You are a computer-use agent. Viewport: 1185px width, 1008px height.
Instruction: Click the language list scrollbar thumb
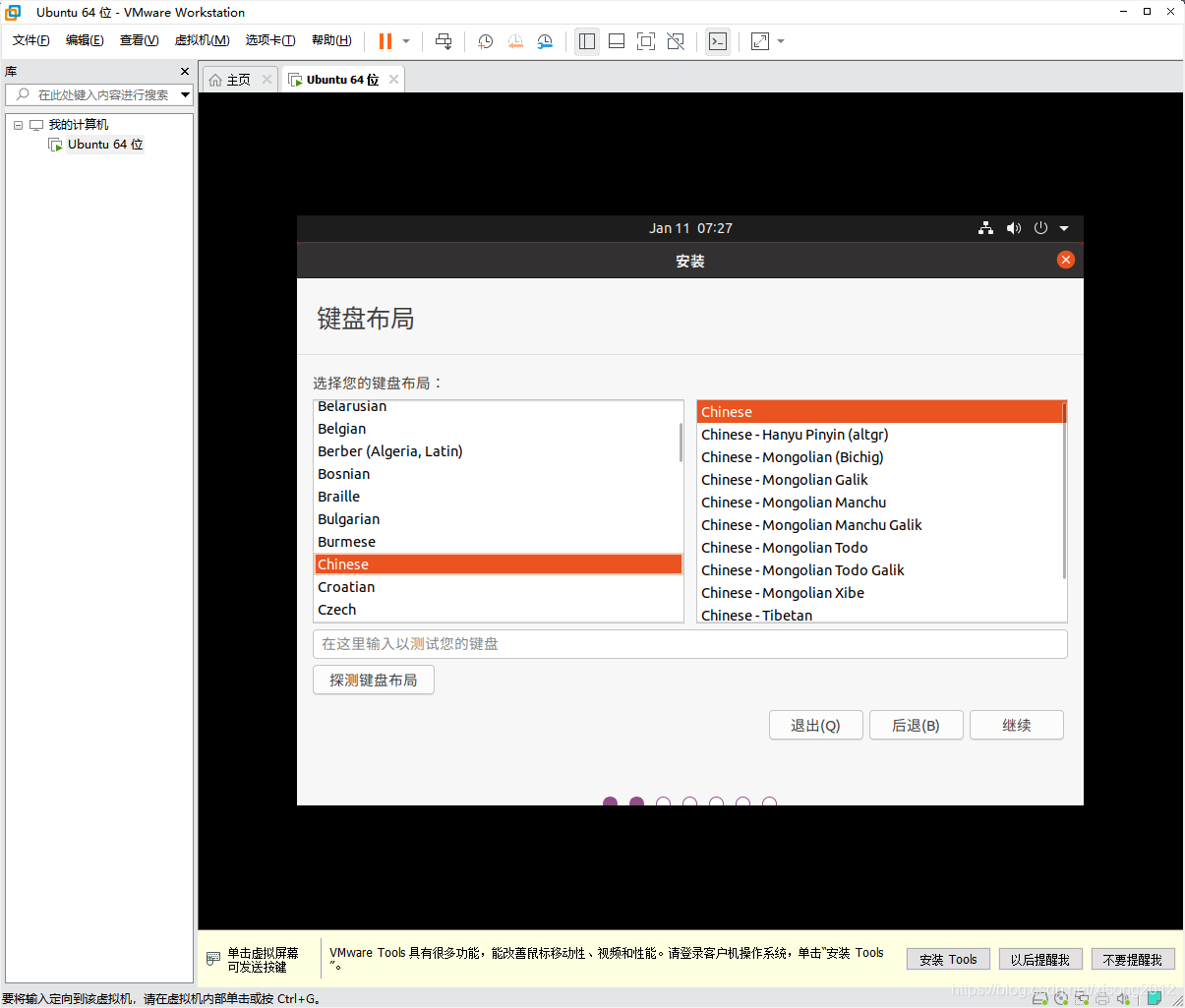tap(681, 443)
